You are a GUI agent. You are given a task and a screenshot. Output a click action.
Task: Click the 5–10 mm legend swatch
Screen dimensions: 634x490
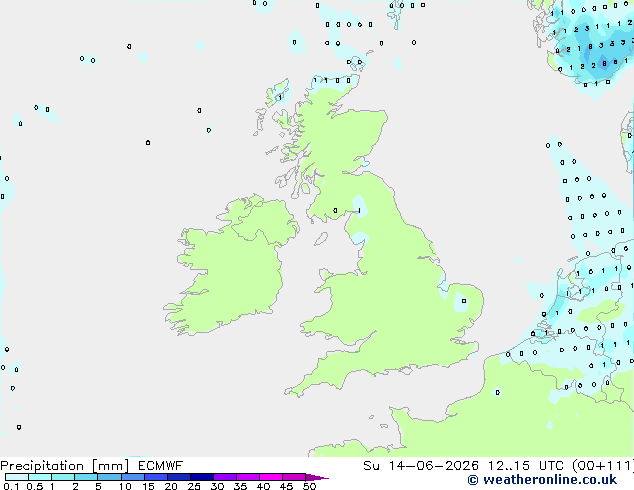click(109, 477)
